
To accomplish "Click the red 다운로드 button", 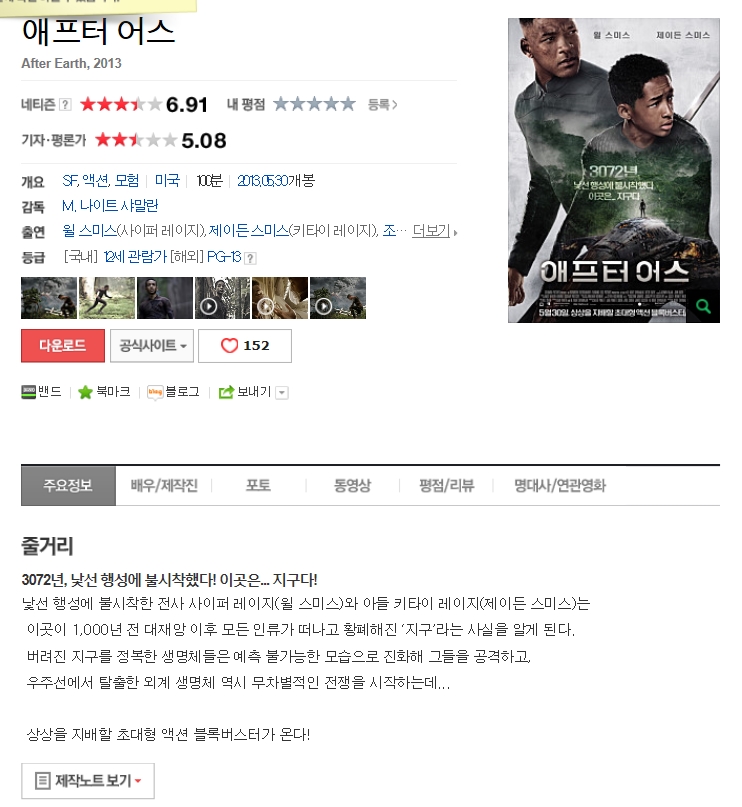I will pyautogui.click(x=63, y=346).
